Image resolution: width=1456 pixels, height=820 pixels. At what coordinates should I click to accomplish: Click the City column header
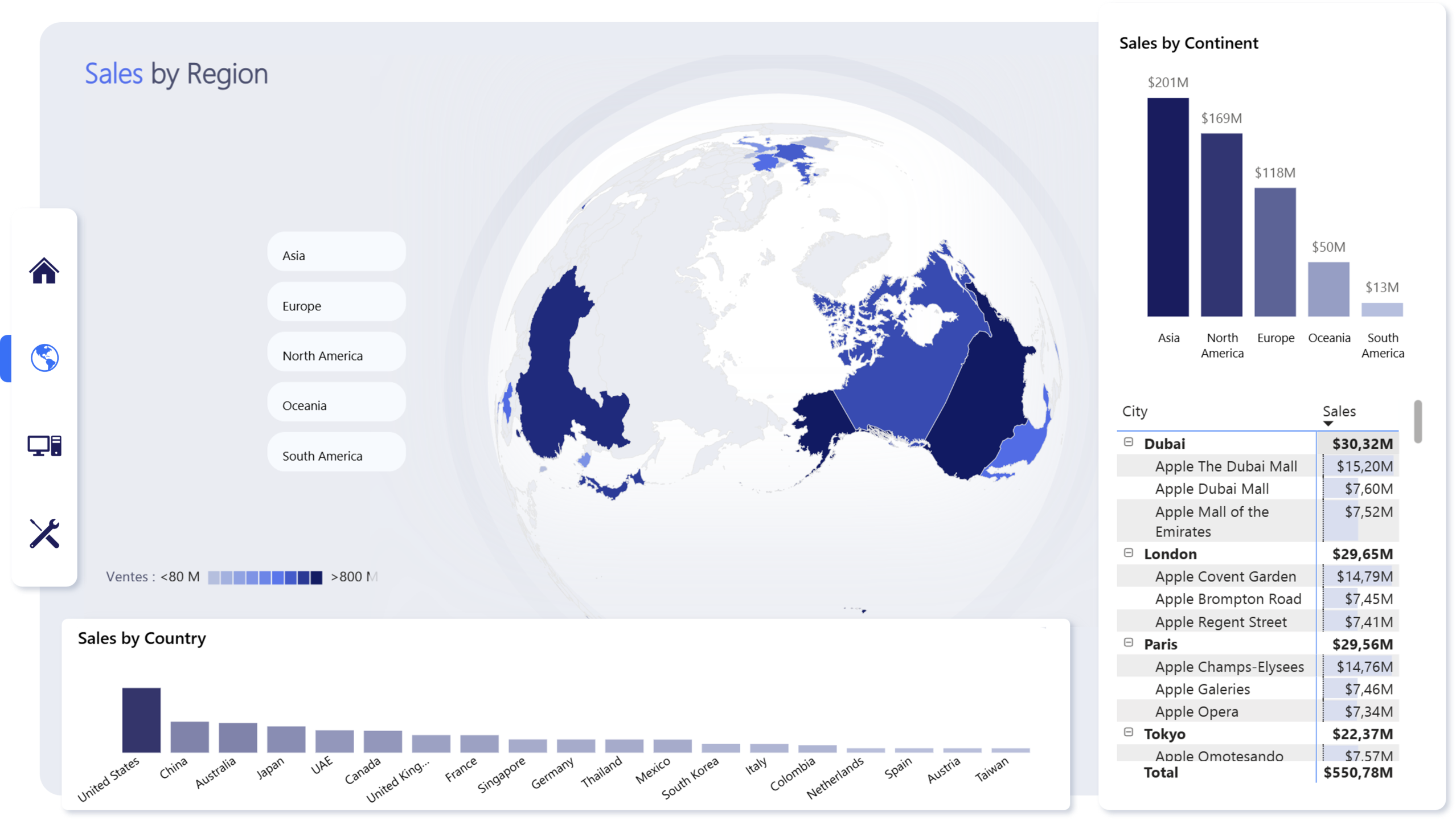[1134, 412]
